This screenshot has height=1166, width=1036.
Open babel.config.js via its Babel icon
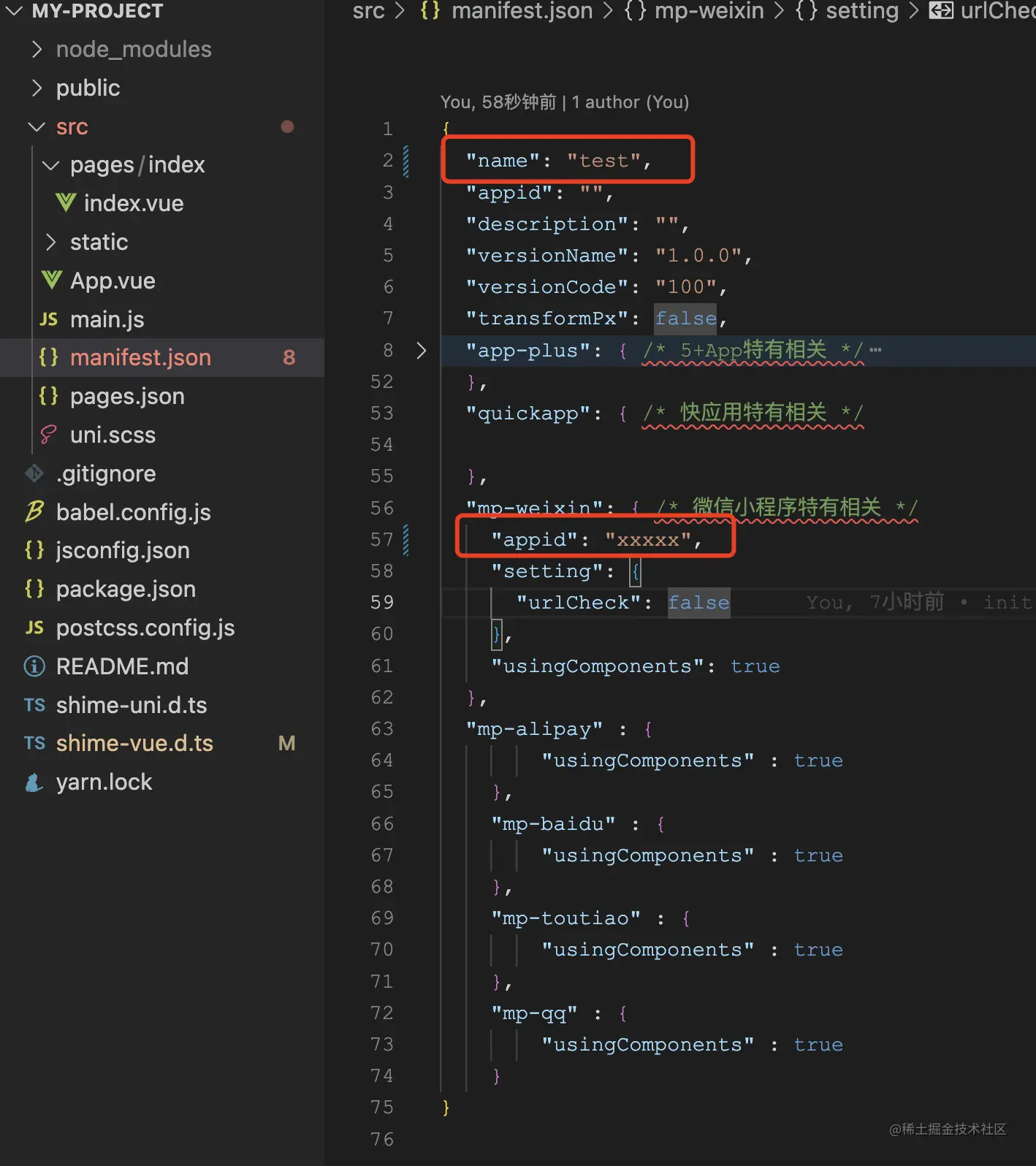(x=34, y=511)
